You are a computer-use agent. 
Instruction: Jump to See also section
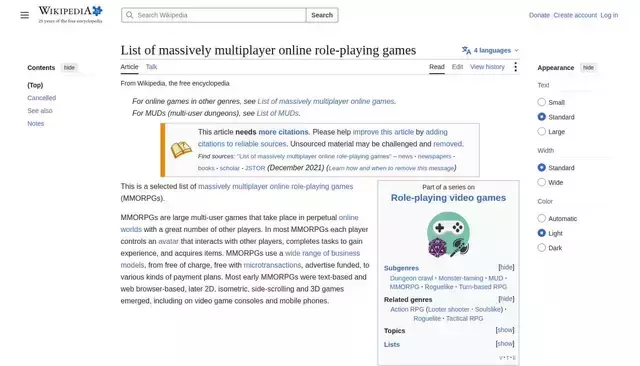[x=40, y=111]
